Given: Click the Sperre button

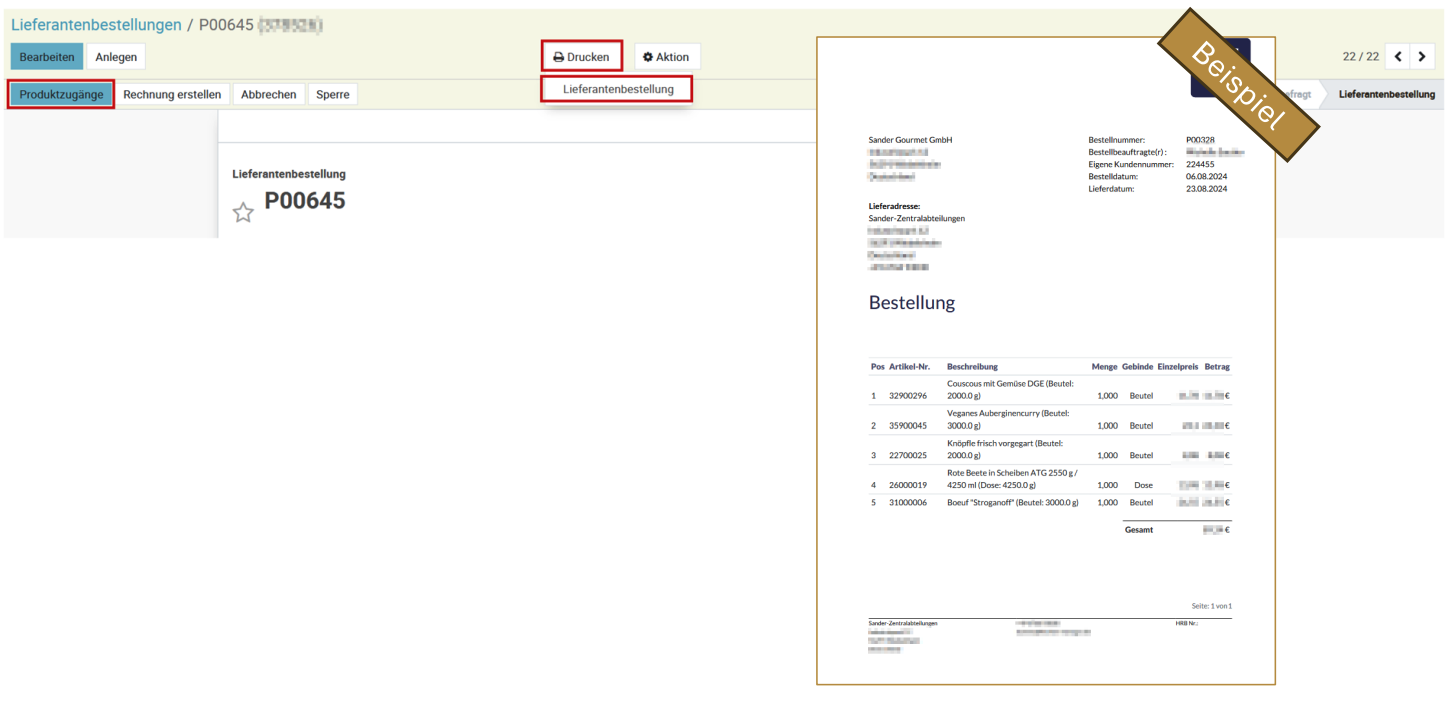Looking at the screenshot, I should [x=333, y=95].
